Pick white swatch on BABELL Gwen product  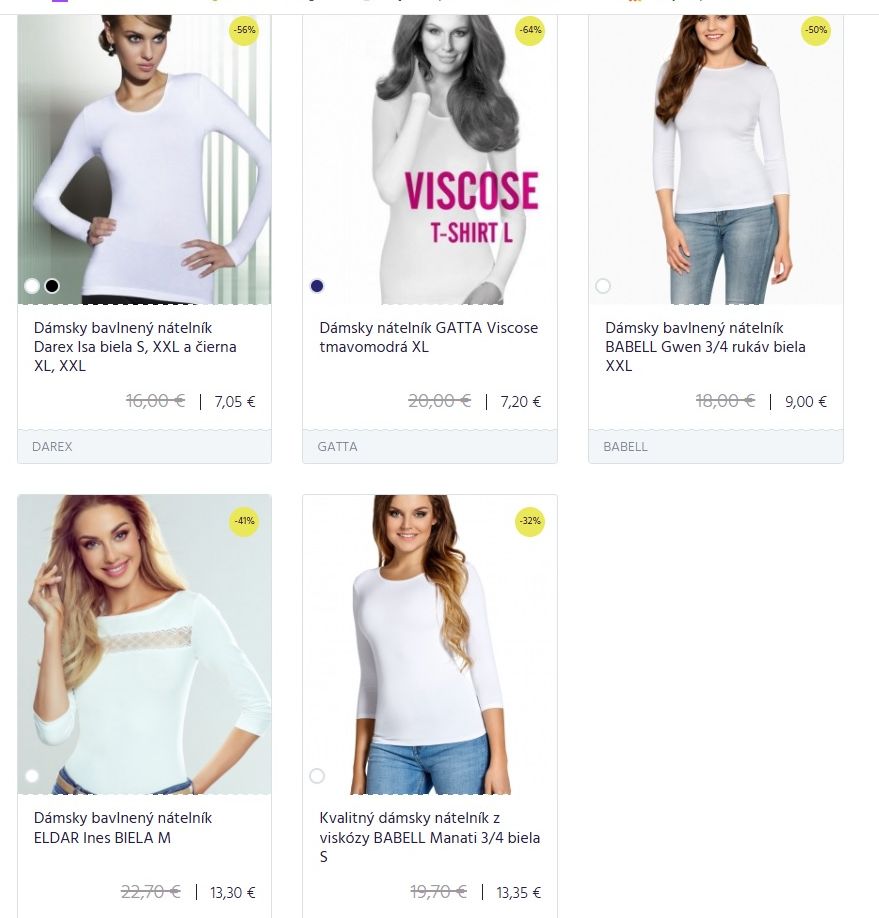603,286
